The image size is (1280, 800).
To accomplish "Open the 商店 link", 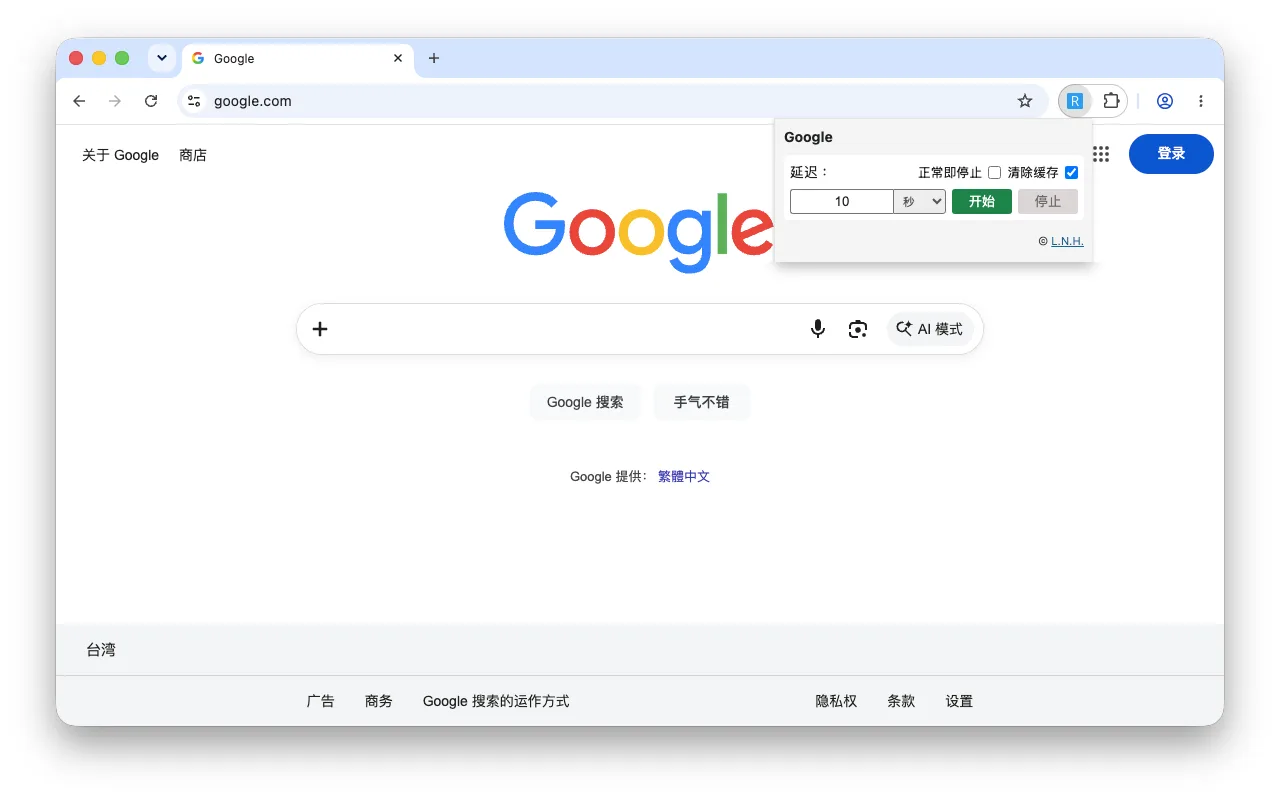I will 193,155.
